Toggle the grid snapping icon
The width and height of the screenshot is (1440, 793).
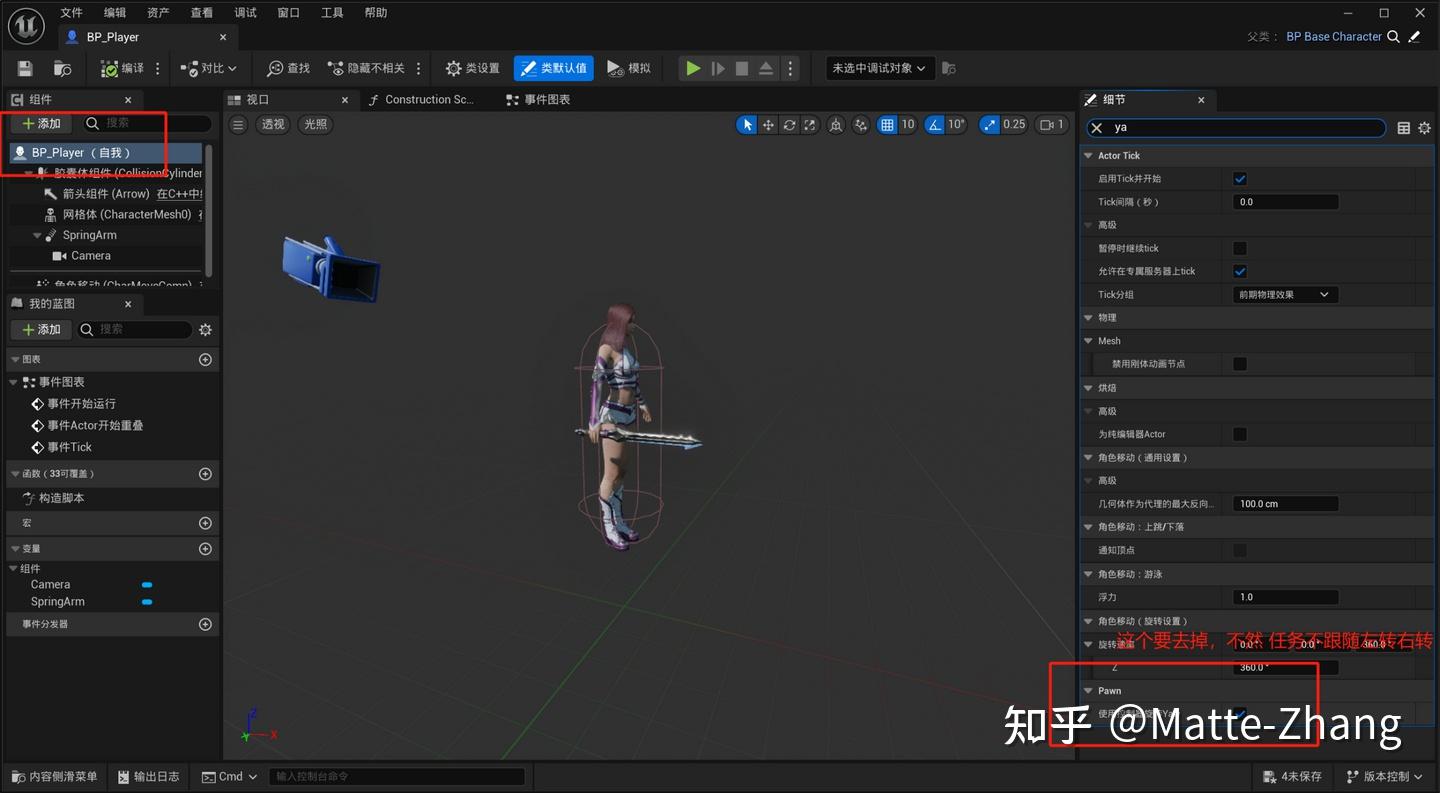pos(887,125)
